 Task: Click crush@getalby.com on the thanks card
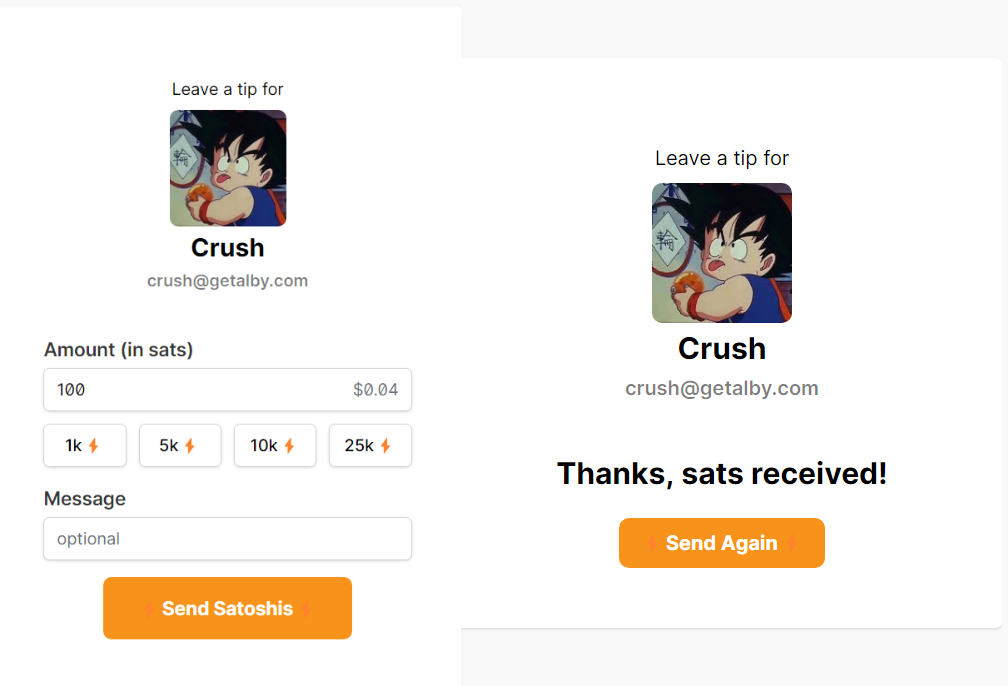coord(722,388)
